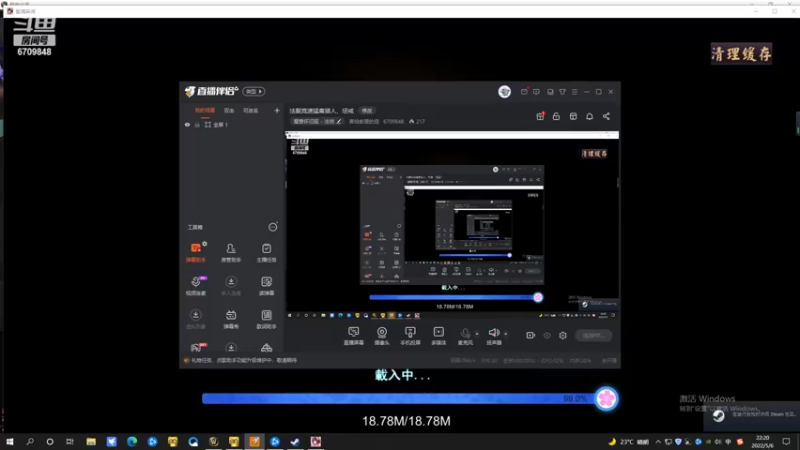Image resolution: width=800 pixels, height=450 pixels.
Task: Show hidden icons chevron in system tray
Action: click(x=658, y=441)
